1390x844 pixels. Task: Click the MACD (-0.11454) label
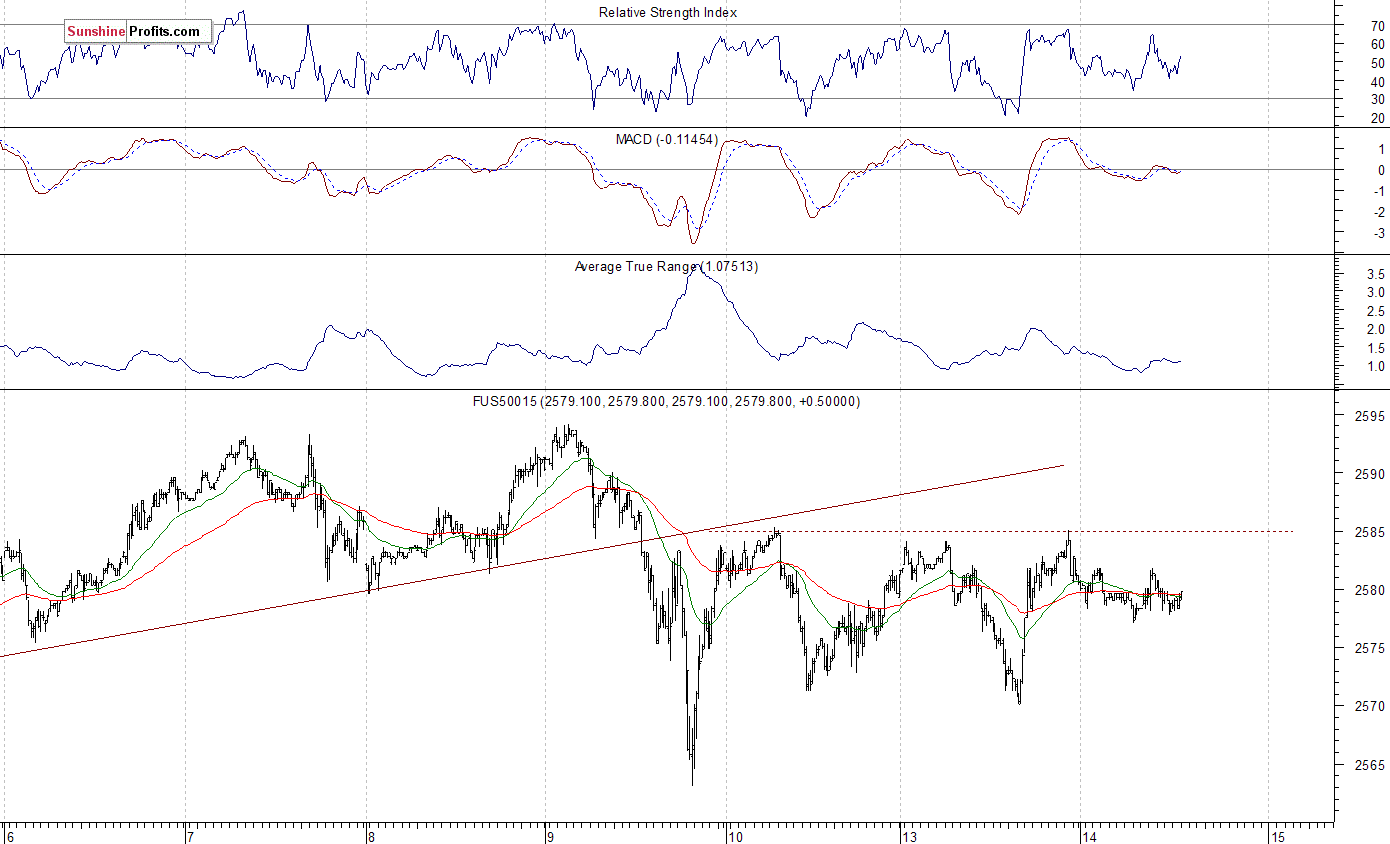click(667, 139)
